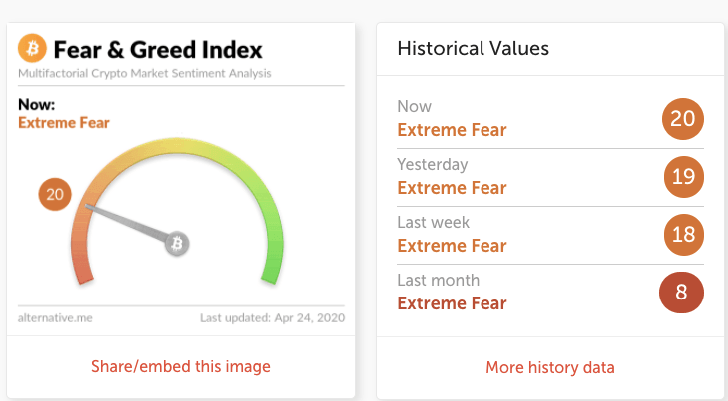
Task: Click the orange 20 badge beside the gauge
Action: coord(54,195)
